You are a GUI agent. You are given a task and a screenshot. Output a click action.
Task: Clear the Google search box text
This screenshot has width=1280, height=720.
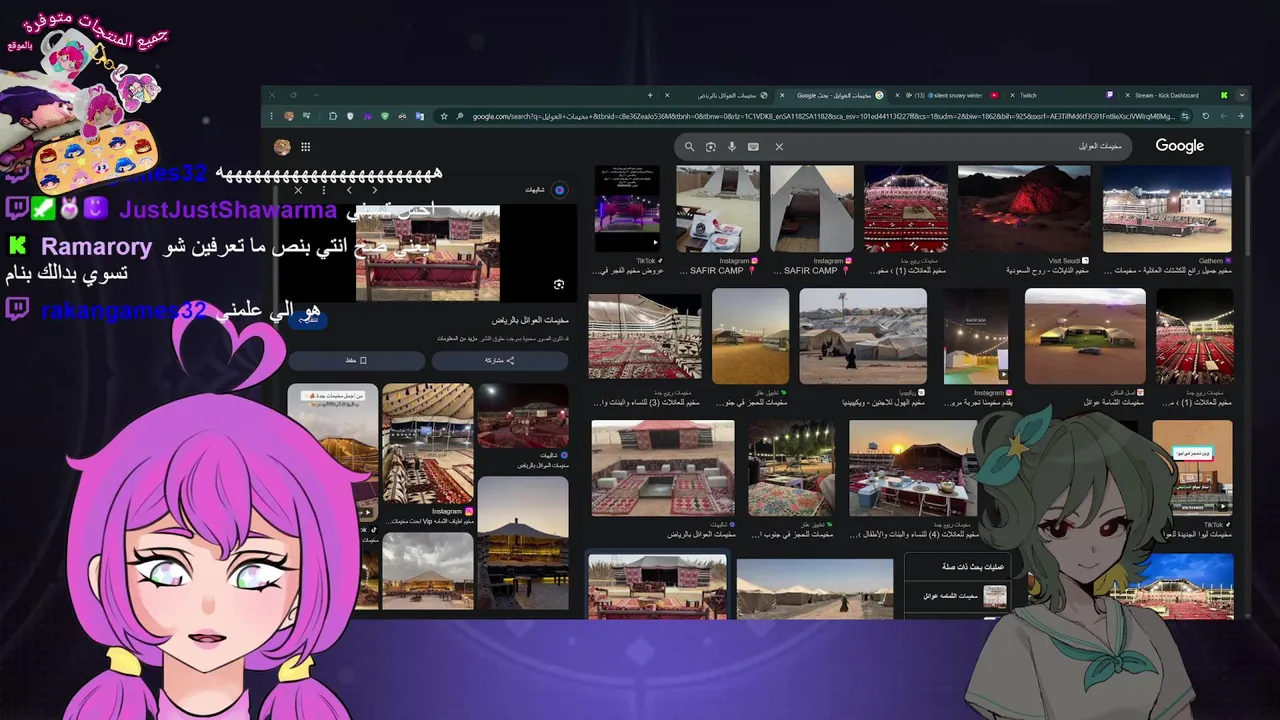(779, 147)
